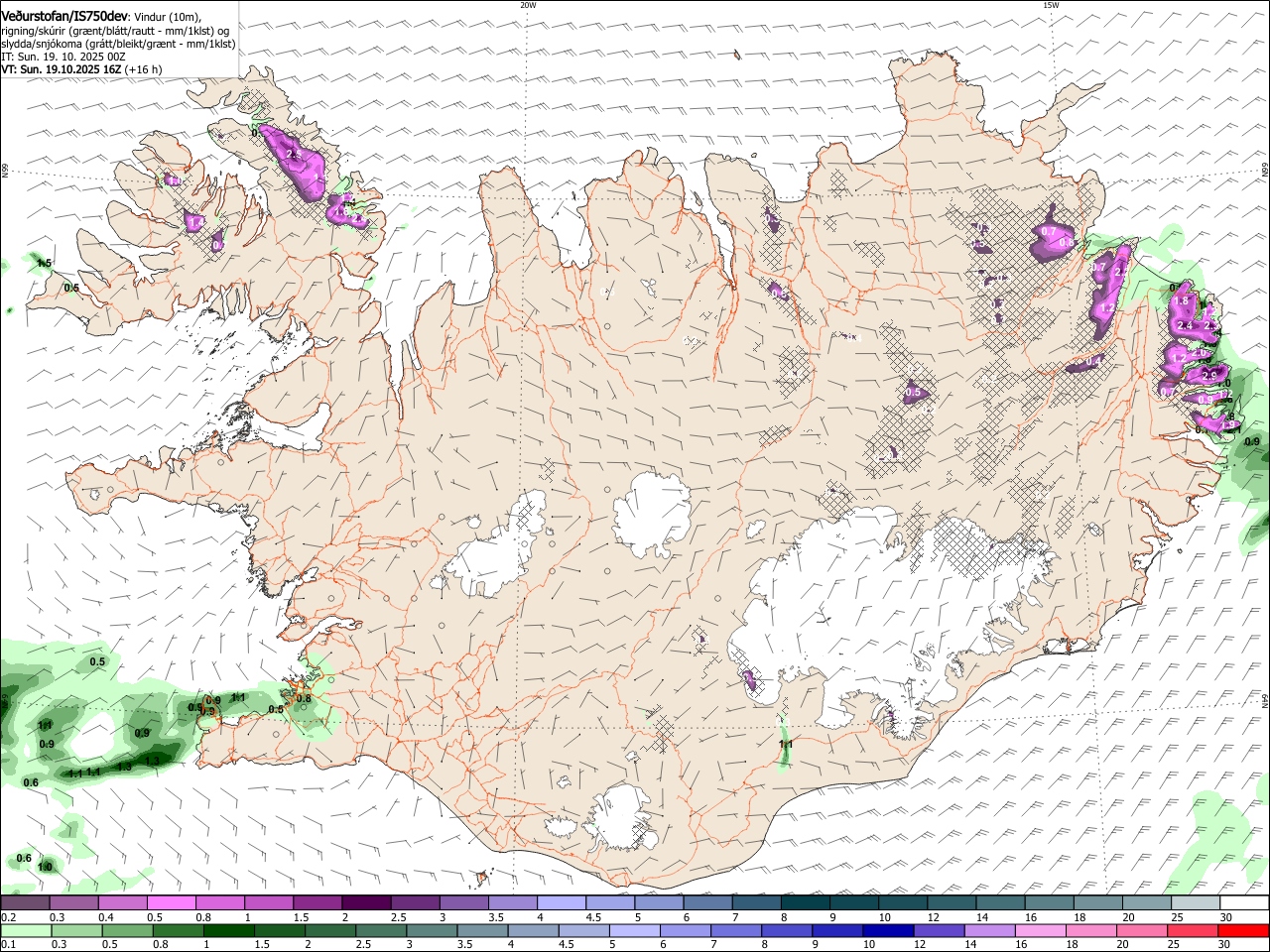The height and width of the screenshot is (952, 1270).
Task: Select the royal blue 9 swatch in lower scale
Action: pos(838,930)
